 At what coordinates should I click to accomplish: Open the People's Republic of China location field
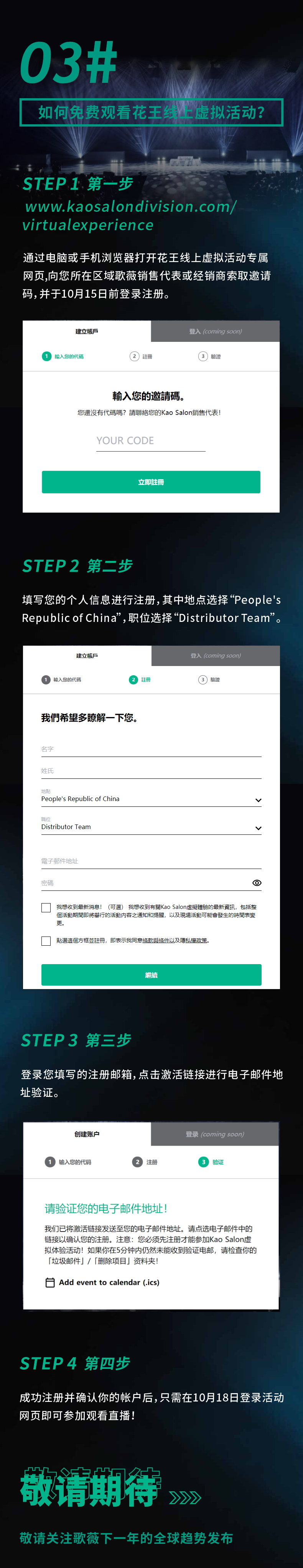pyautogui.click(x=151, y=797)
